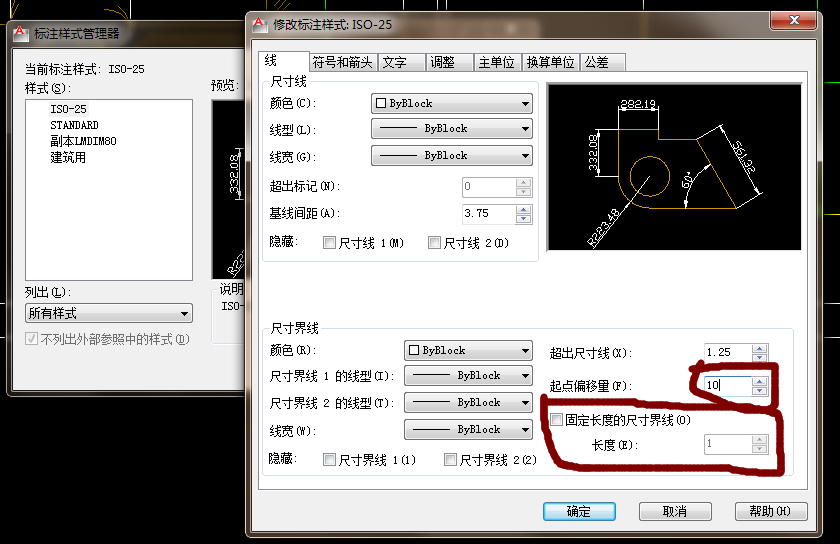840x544 pixels.
Task: Select the 调整 tab
Action: 449,62
